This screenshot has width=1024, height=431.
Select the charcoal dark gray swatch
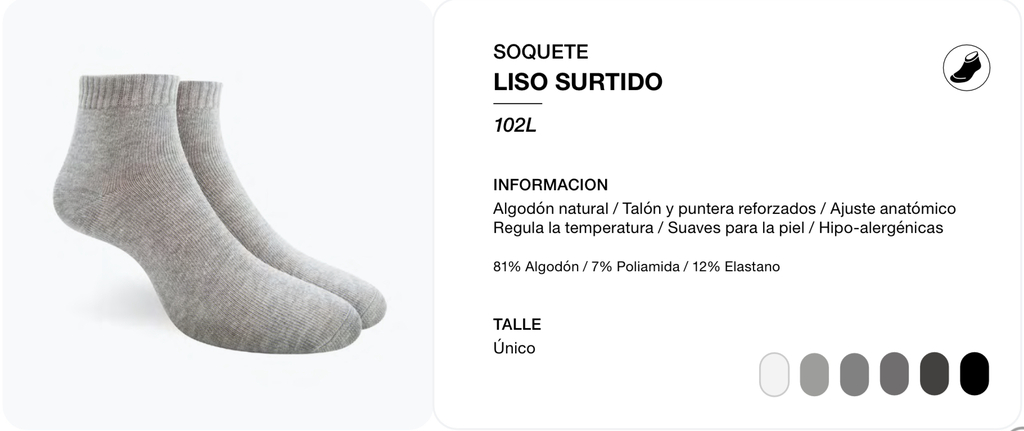coord(935,374)
